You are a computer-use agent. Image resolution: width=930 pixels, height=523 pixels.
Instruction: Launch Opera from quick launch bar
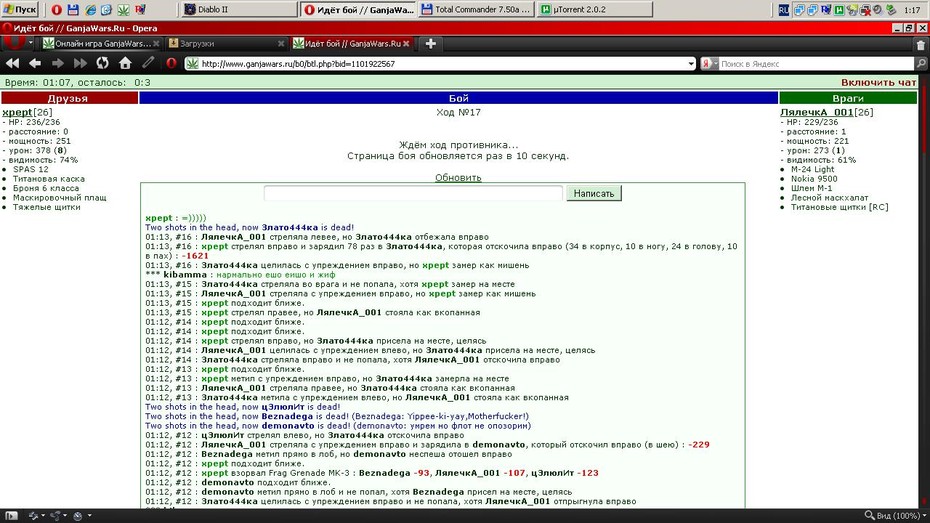[x=56, y=9]
